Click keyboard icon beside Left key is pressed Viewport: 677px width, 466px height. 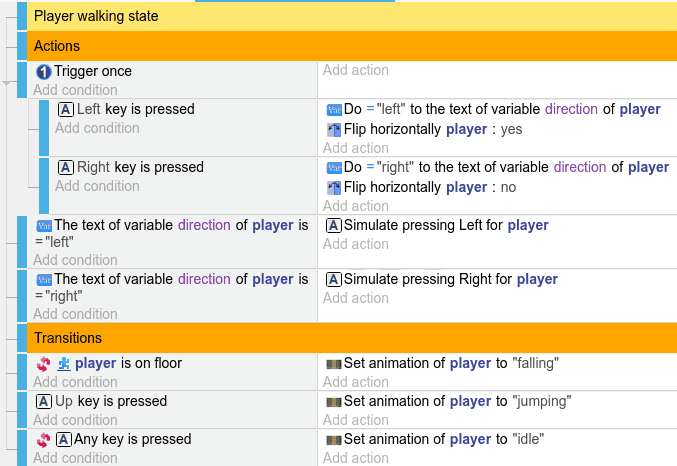[x=66, y=110]
